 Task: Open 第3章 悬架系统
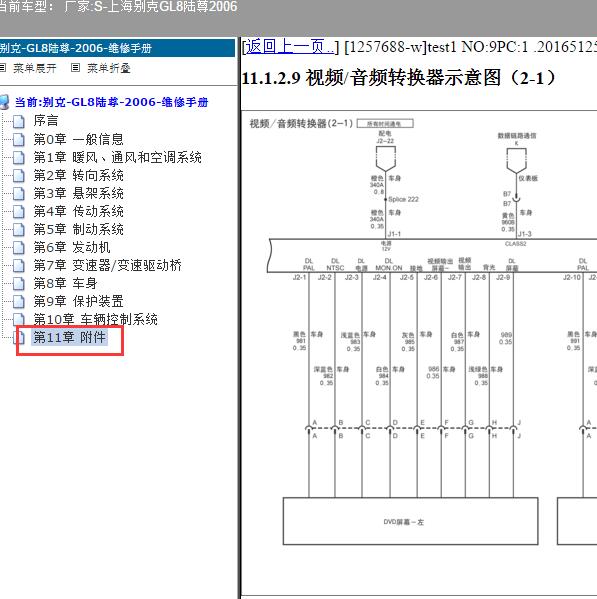click(x=78, y=193)
